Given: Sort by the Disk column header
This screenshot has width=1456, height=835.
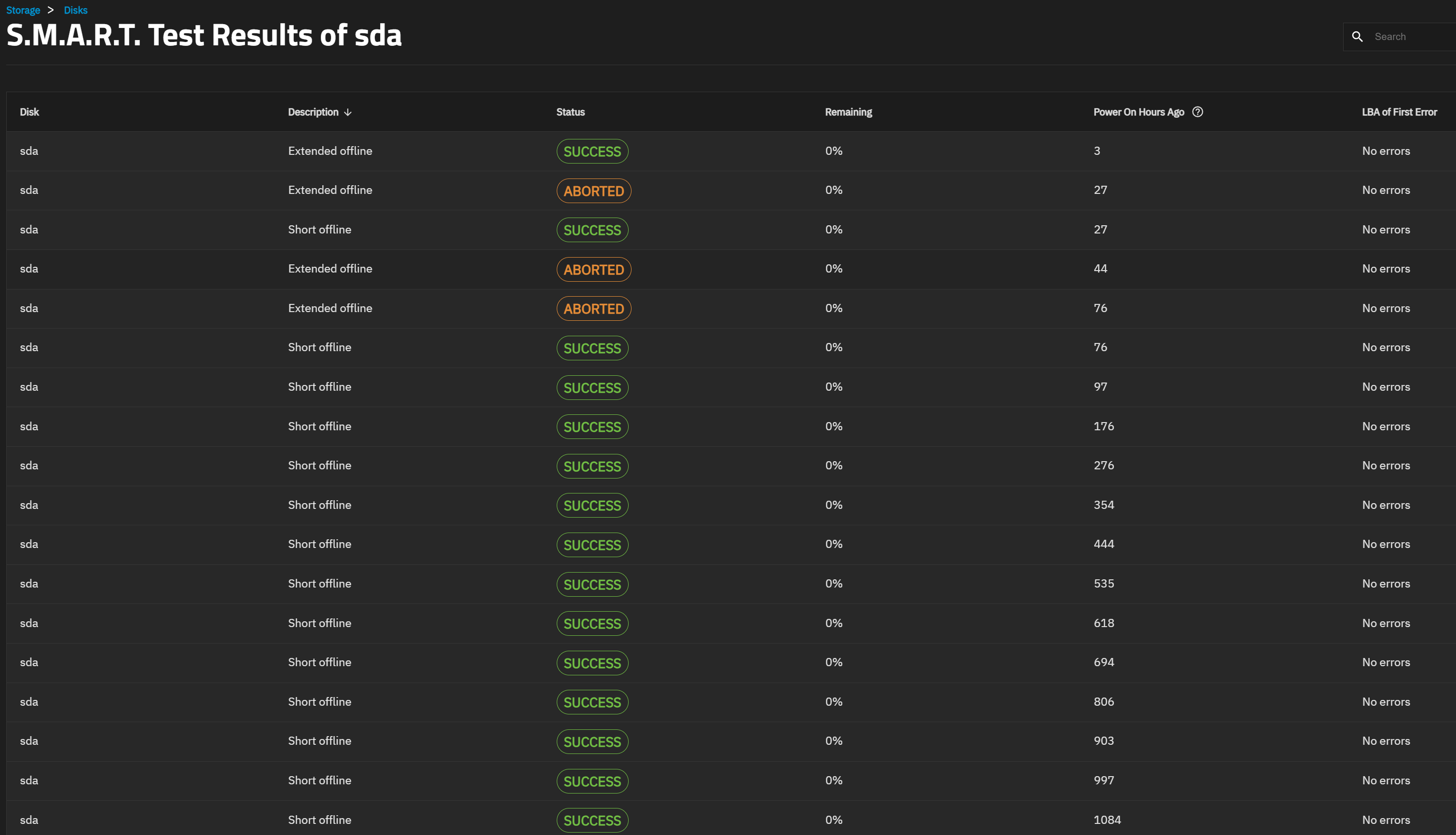Looking at the screenshot, I should [x=29, y=112].
